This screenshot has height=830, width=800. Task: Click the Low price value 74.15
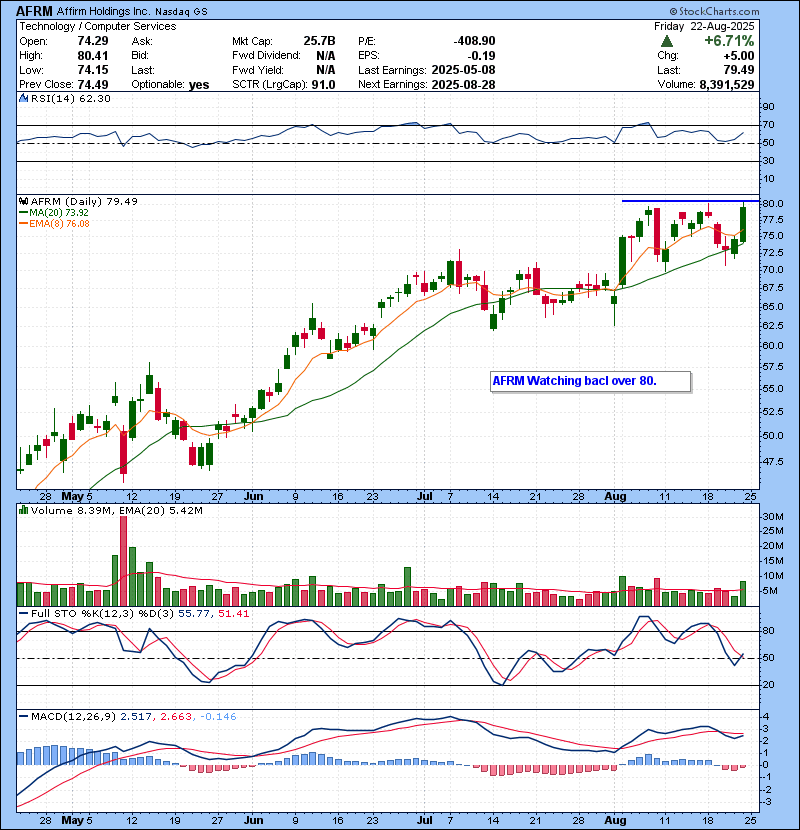(93, 70)
